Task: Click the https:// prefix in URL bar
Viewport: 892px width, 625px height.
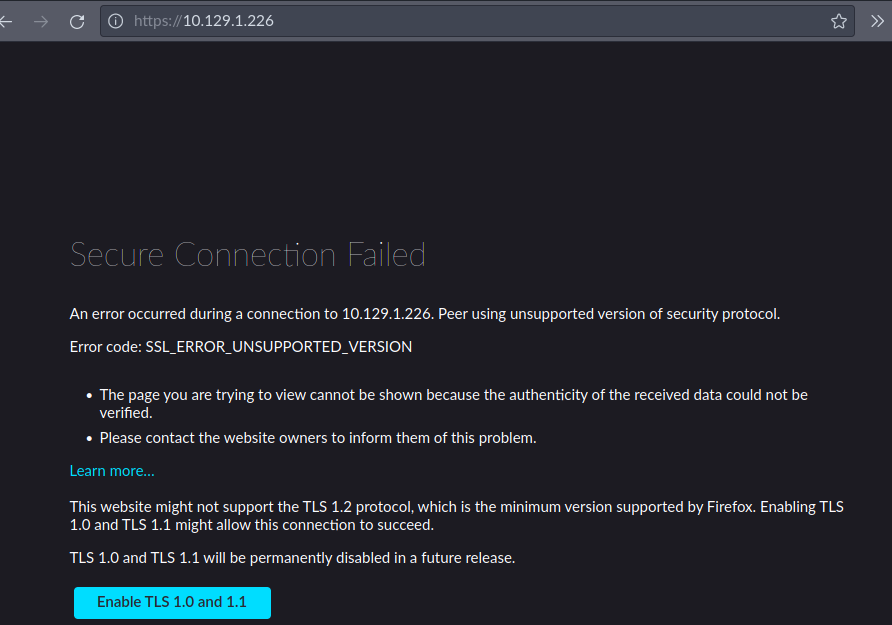Action: click(x=158, y=21)
